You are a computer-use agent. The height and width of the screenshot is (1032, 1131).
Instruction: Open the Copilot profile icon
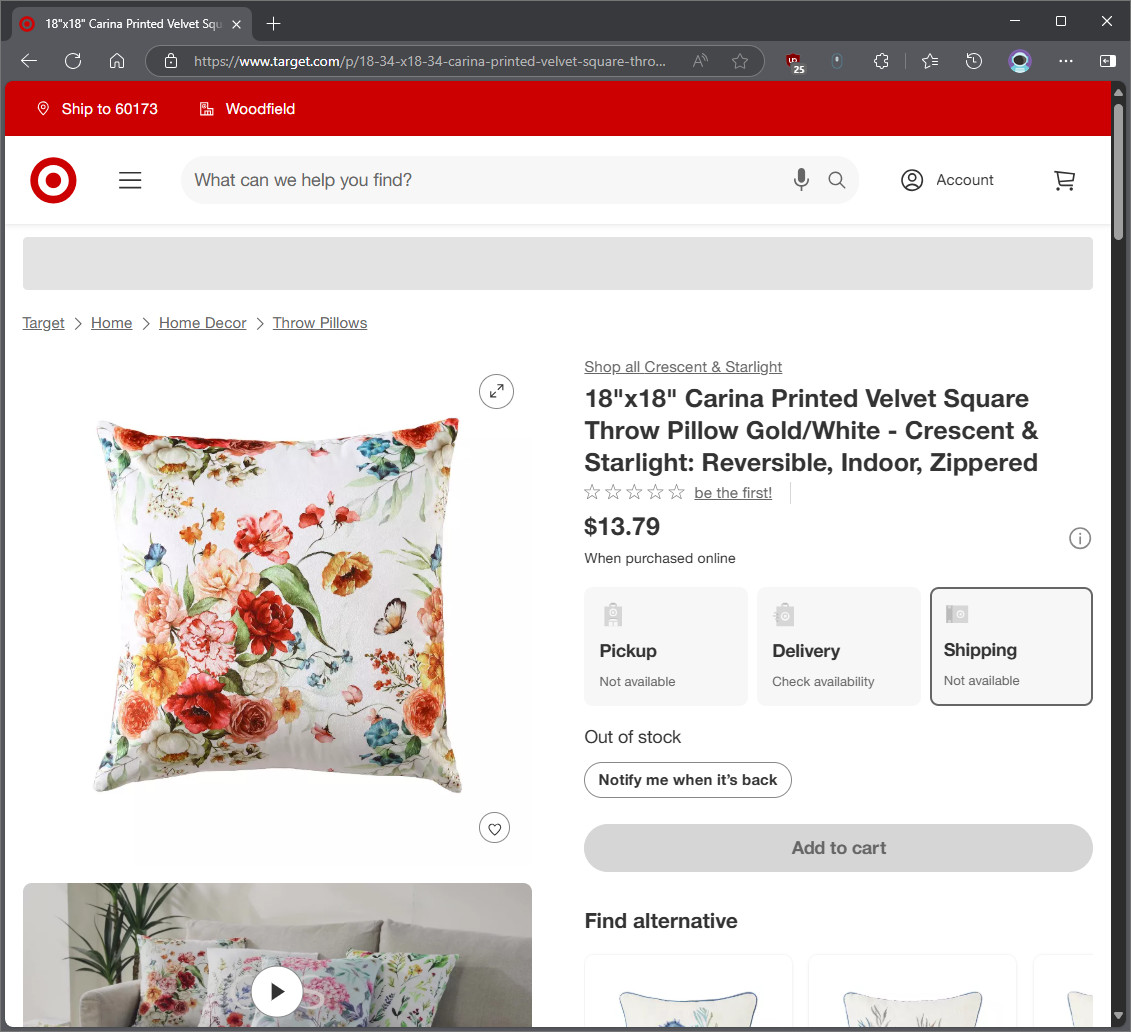click(x=1019, y=61)
